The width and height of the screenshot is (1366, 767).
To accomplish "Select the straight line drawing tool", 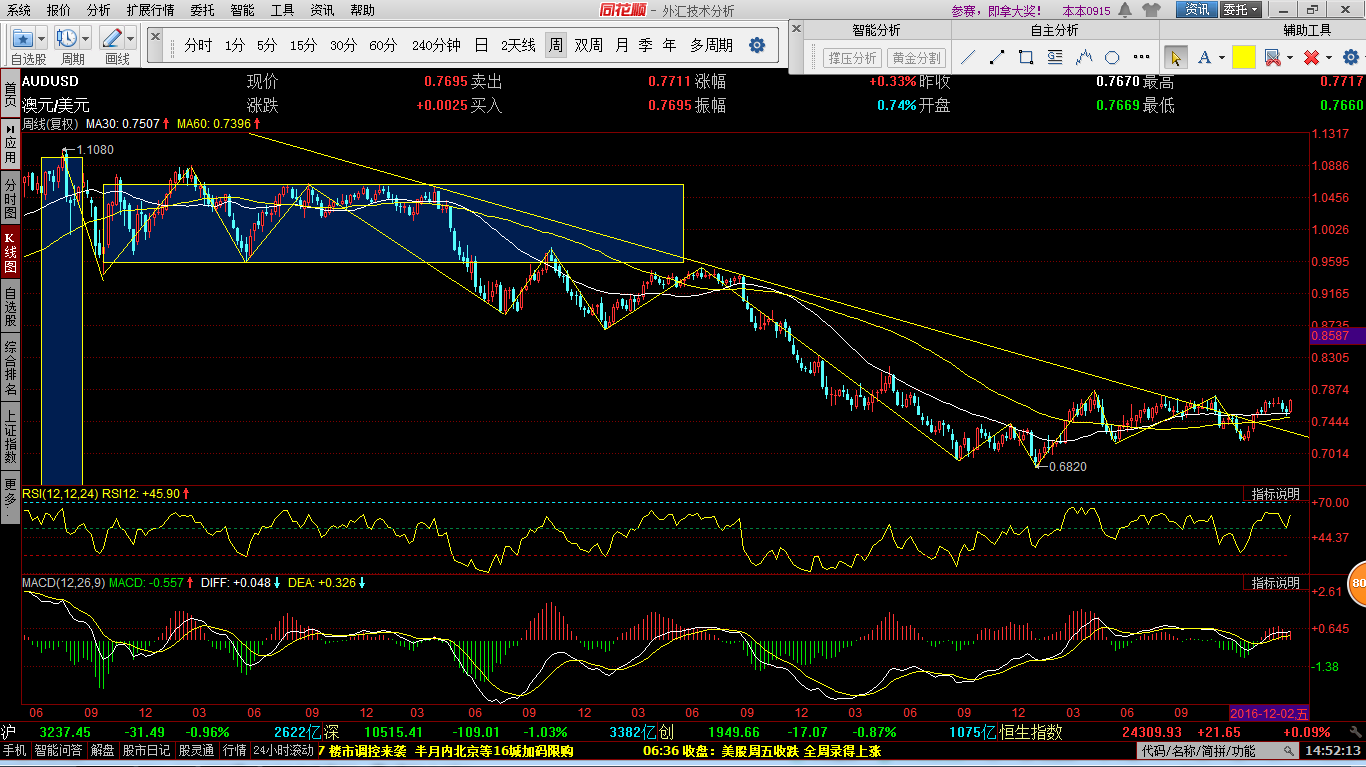I will (x=968, y=57).
